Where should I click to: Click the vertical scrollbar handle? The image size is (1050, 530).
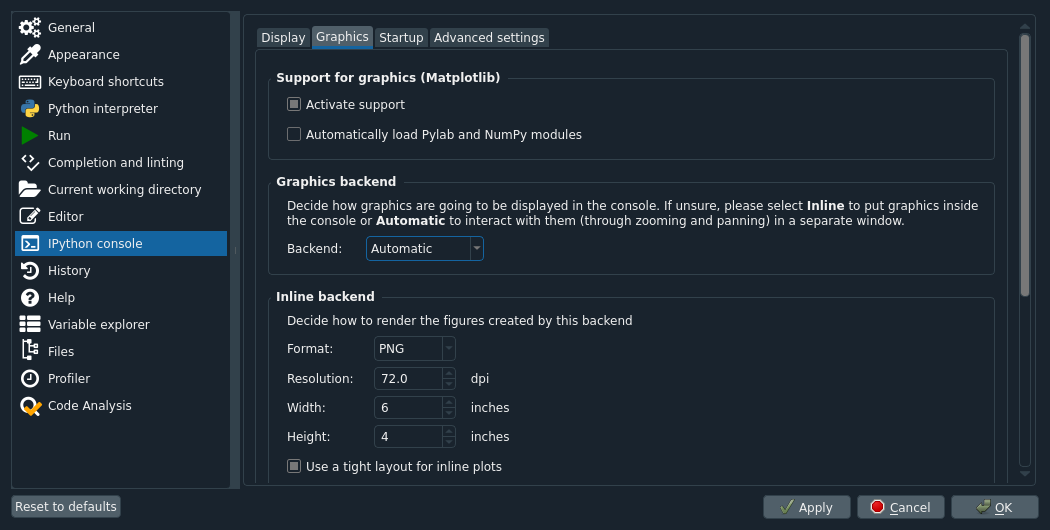pyautogui.click(x=1025, y=165)
